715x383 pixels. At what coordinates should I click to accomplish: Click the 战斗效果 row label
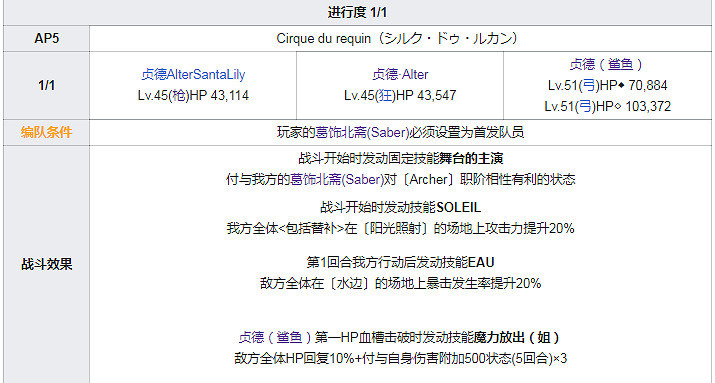[47, 264]
